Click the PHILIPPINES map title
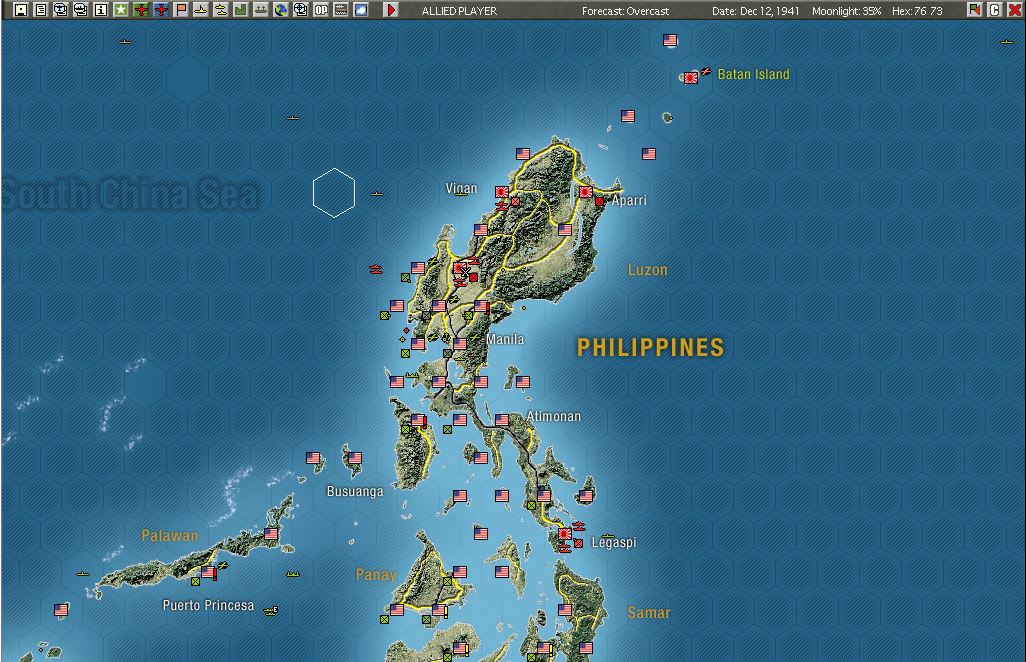Viewport: 1026px width, 662px height. click(650, 347)
